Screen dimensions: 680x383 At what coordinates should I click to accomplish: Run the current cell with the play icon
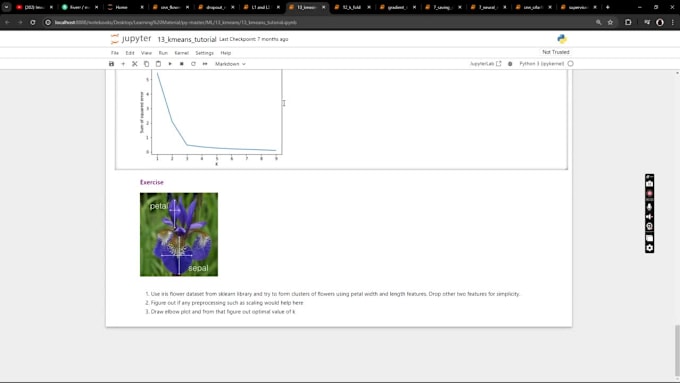[x=170, y=64]
